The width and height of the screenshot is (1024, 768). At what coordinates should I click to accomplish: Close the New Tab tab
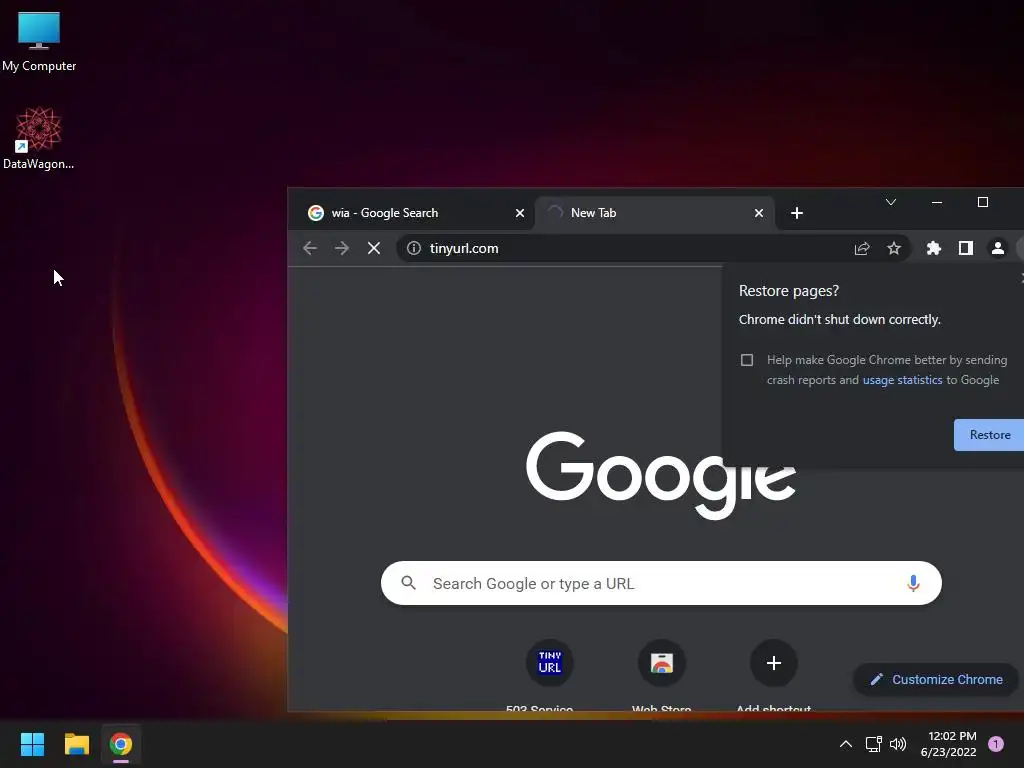pyautogui.click(x=759, y=213)
